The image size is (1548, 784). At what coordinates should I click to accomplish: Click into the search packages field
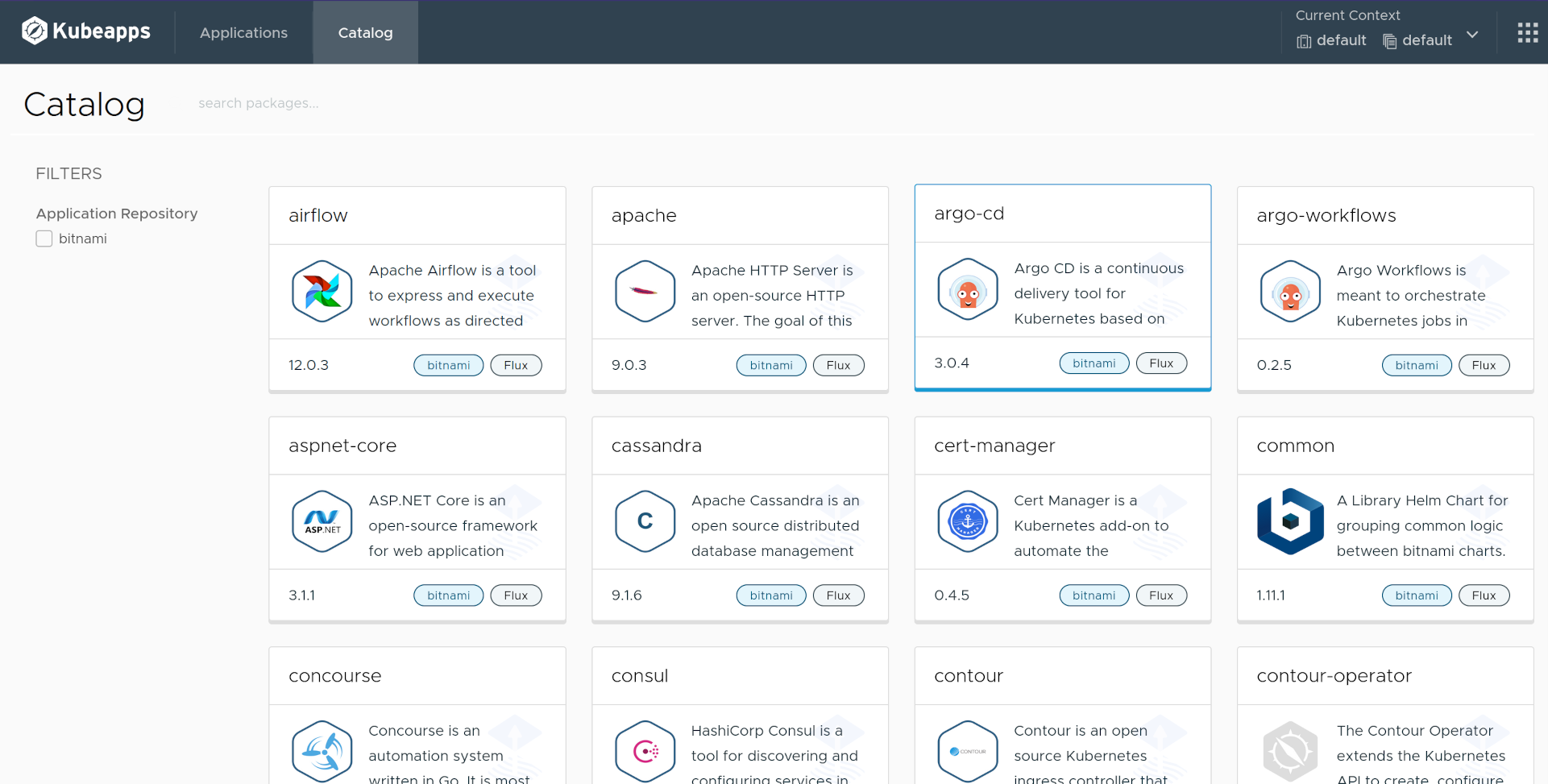click(259, 103)
